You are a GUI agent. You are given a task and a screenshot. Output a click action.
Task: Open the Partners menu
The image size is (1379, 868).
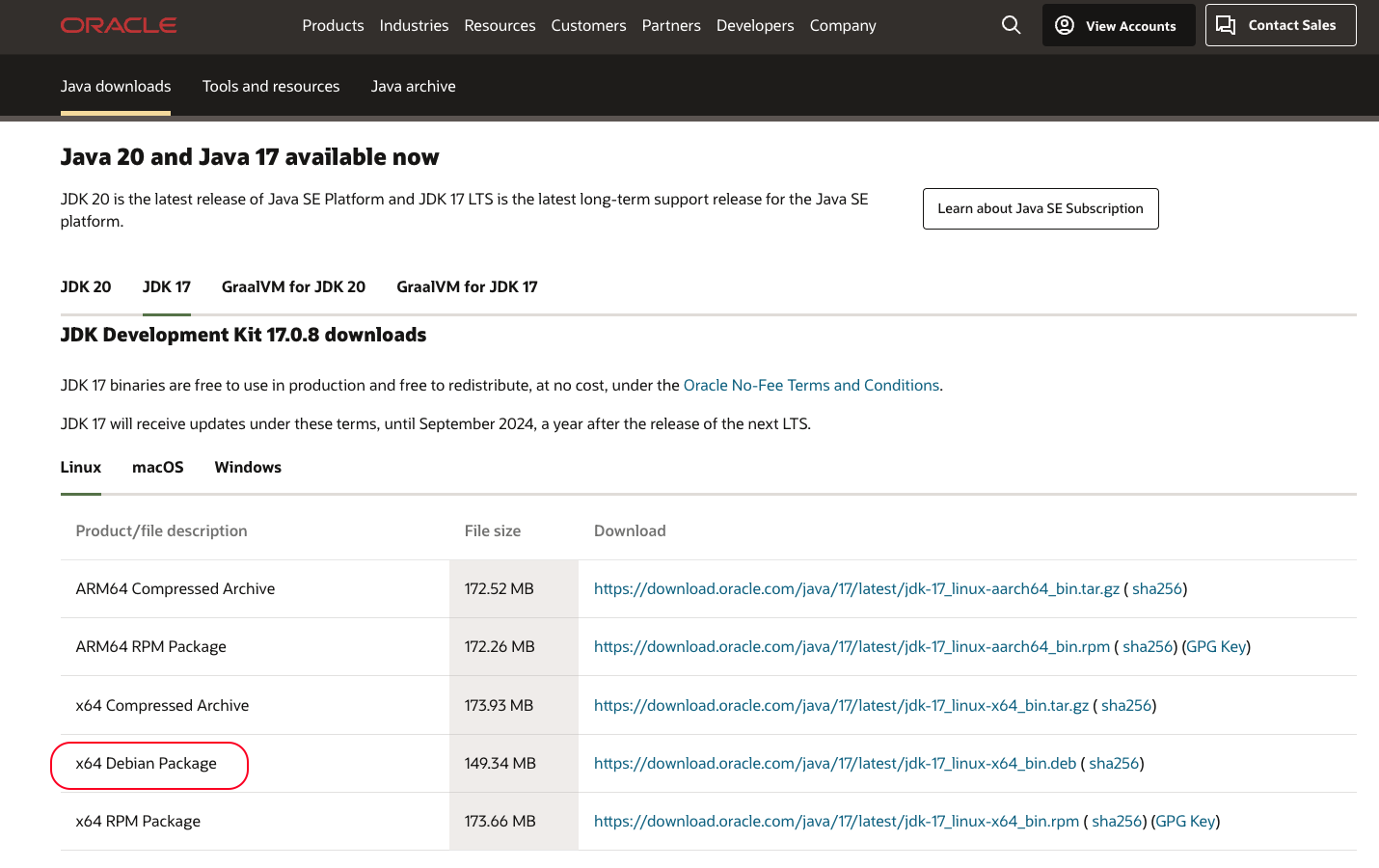point(671,25)
